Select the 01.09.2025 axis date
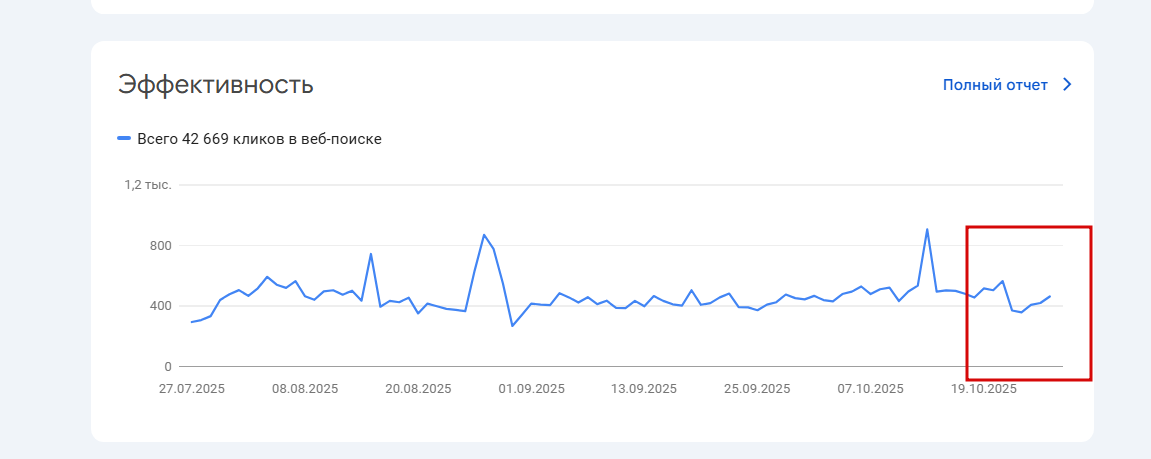 [x=532, y=388]
